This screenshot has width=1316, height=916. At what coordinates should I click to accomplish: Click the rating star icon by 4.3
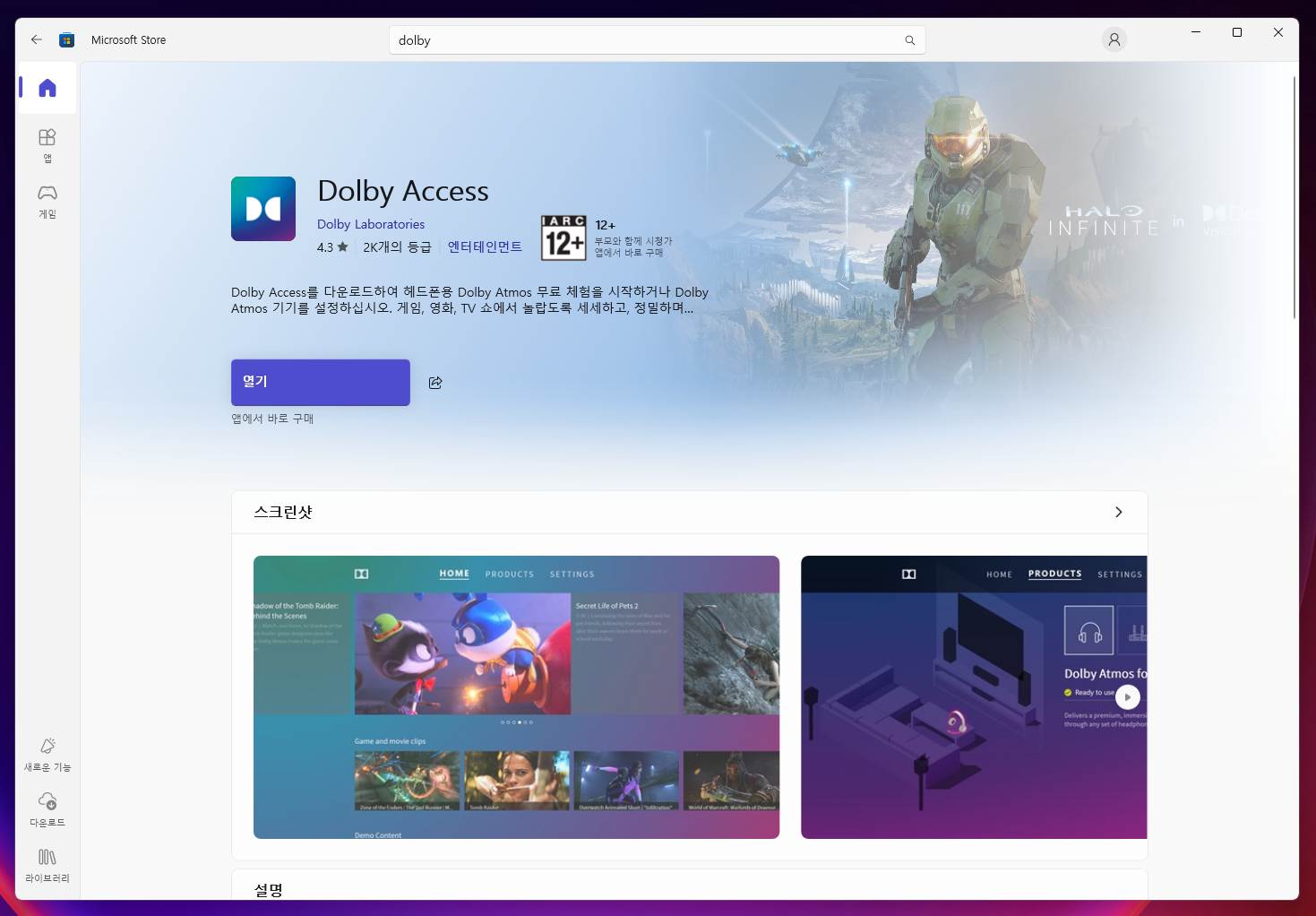[x=342, y=246]
